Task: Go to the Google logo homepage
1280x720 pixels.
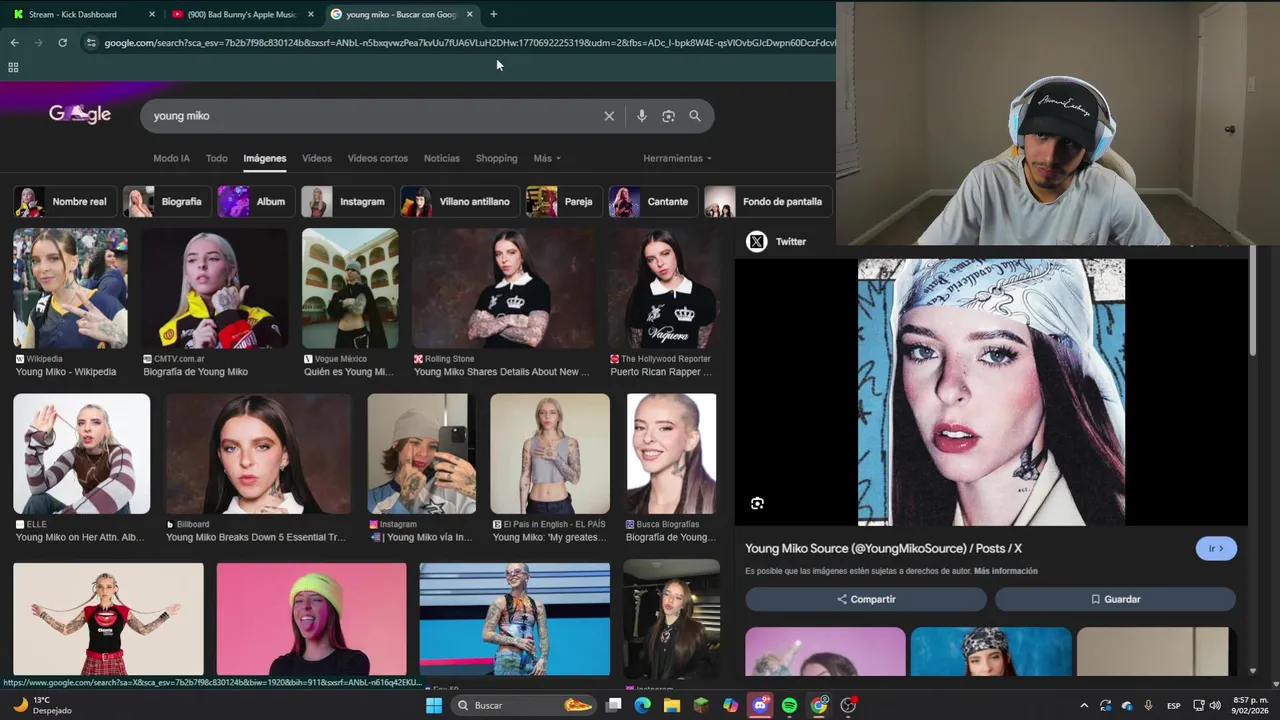Action: pyautogui.click(x=80, y=114)
